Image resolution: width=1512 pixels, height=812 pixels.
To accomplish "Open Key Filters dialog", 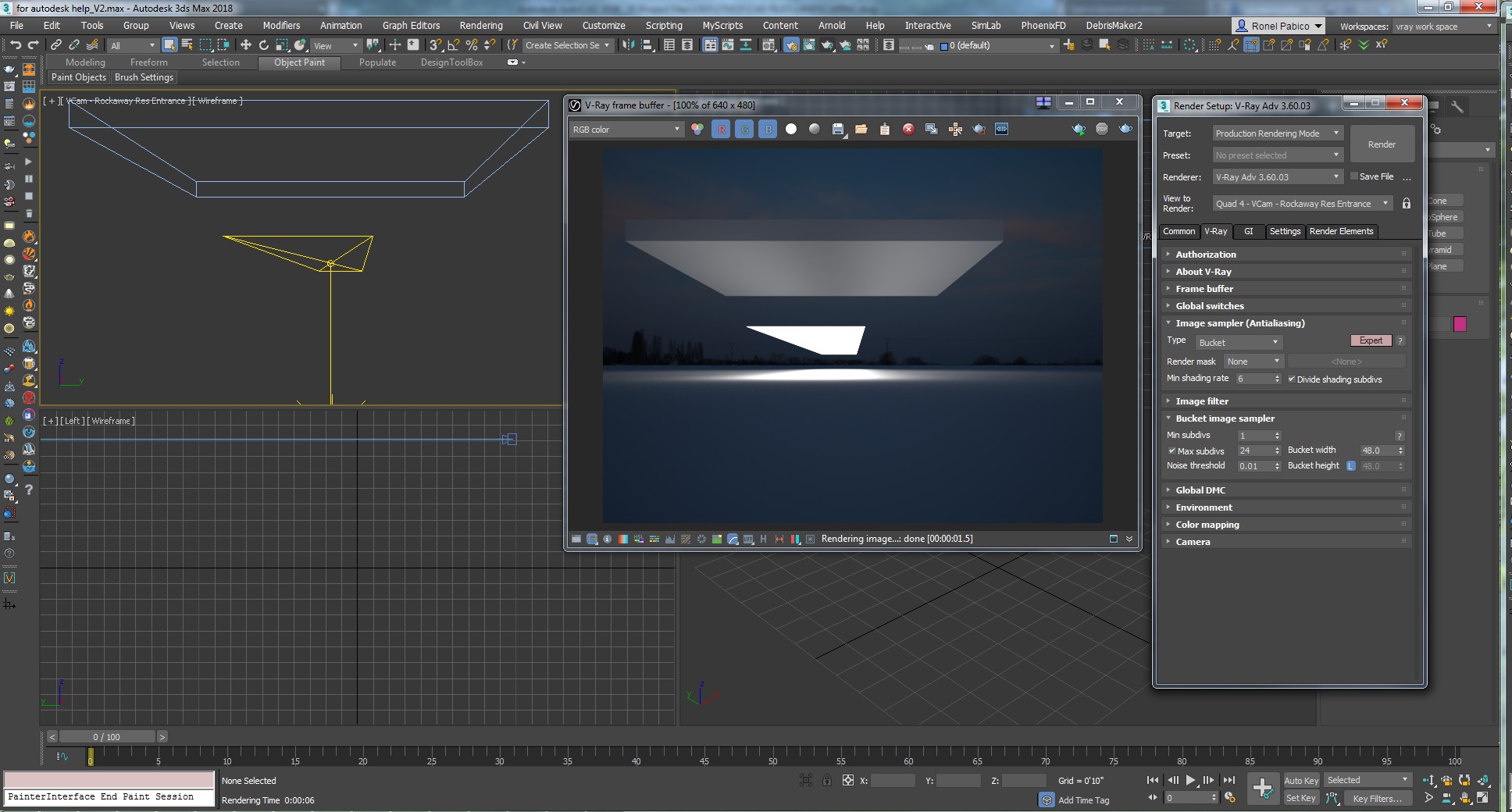I will (1377, 798).
